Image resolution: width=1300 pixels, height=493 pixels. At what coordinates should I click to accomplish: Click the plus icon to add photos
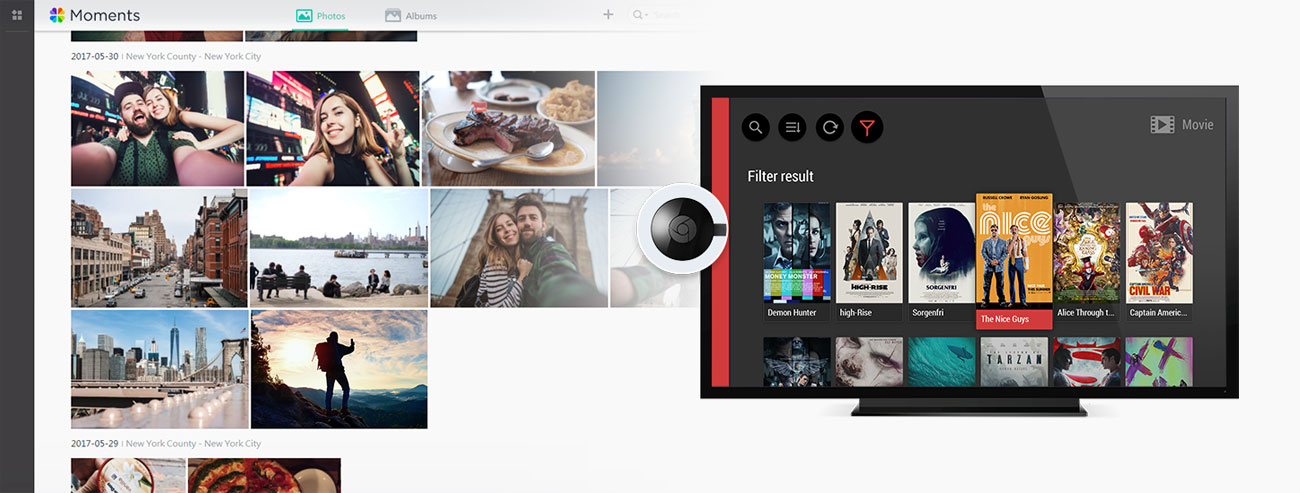(608, 14)
